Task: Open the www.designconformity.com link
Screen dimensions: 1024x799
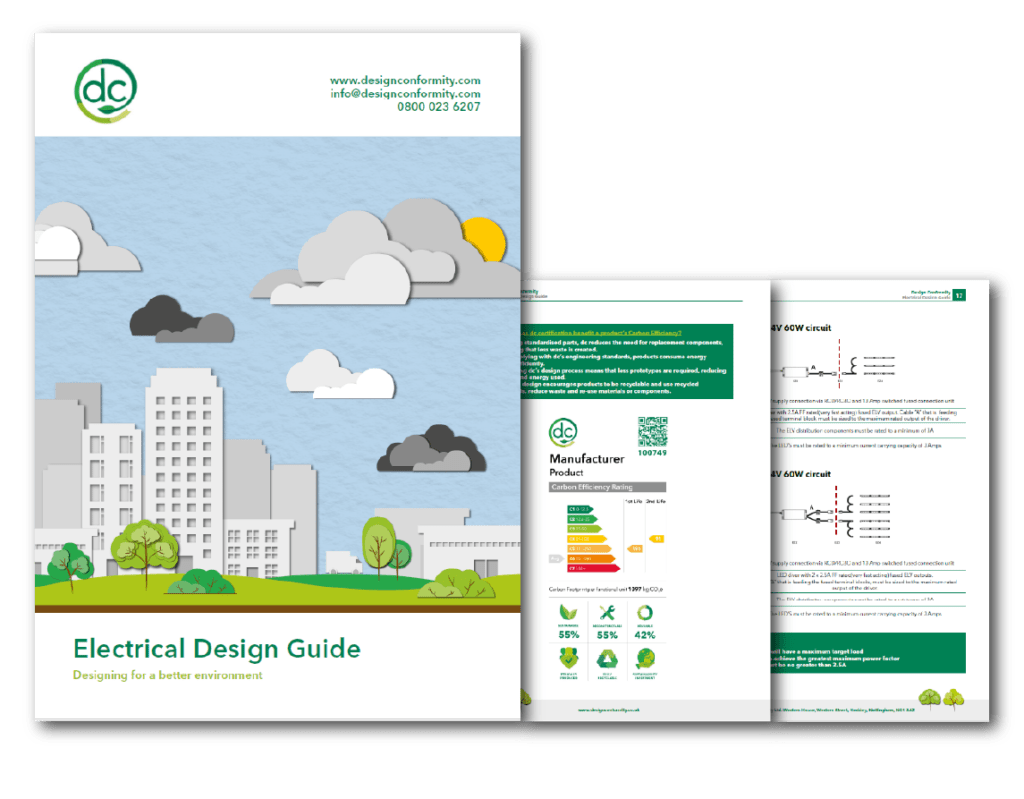Action: [x=405, y=80]
